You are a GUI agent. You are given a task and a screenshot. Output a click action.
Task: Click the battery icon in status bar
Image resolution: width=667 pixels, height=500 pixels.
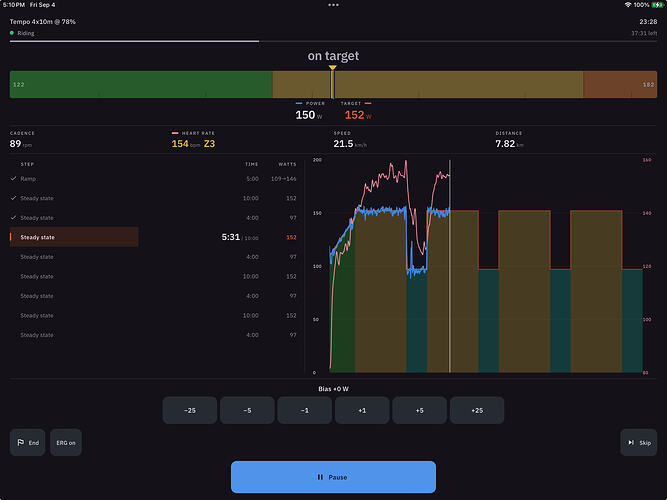[x=658, y=5]
